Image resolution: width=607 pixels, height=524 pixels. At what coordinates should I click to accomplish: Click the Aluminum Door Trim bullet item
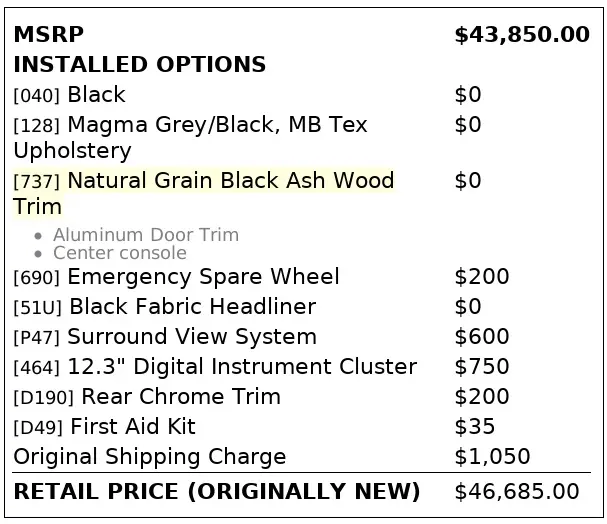pyautogui.click(x=146, y=235)
